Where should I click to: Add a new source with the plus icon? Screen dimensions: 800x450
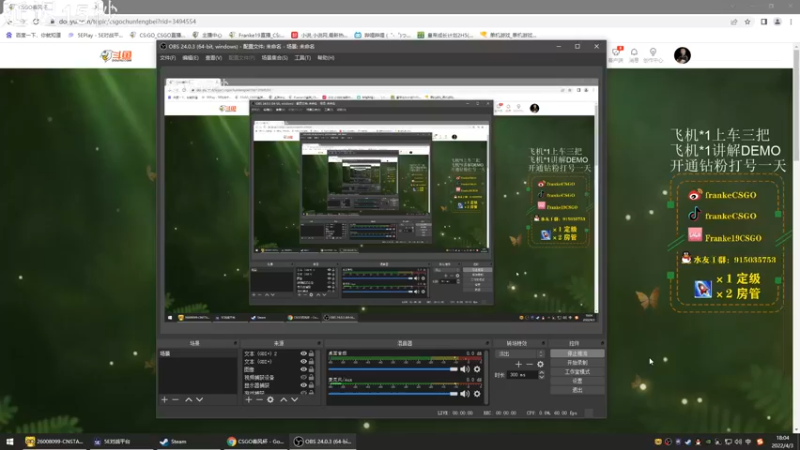pos(248,399)
